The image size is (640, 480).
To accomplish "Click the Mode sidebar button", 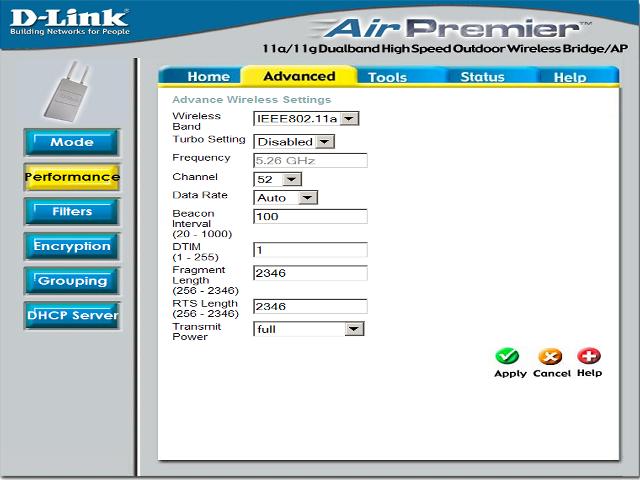I will pyautogui.click(x=72, y=142).
